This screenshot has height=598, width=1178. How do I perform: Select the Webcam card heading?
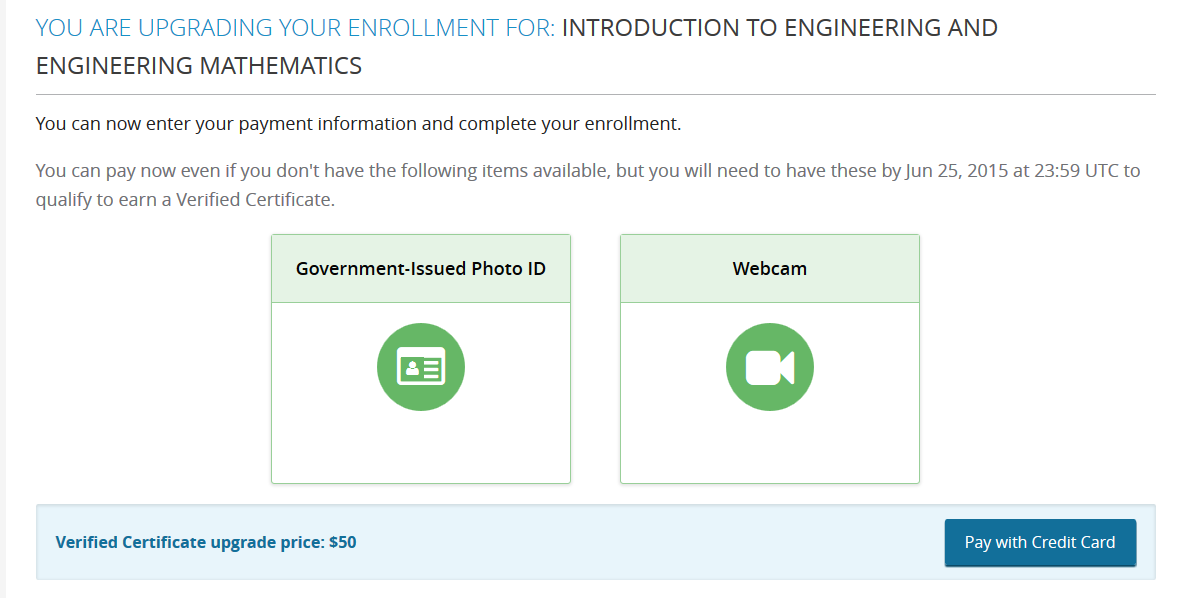[769, 269]
